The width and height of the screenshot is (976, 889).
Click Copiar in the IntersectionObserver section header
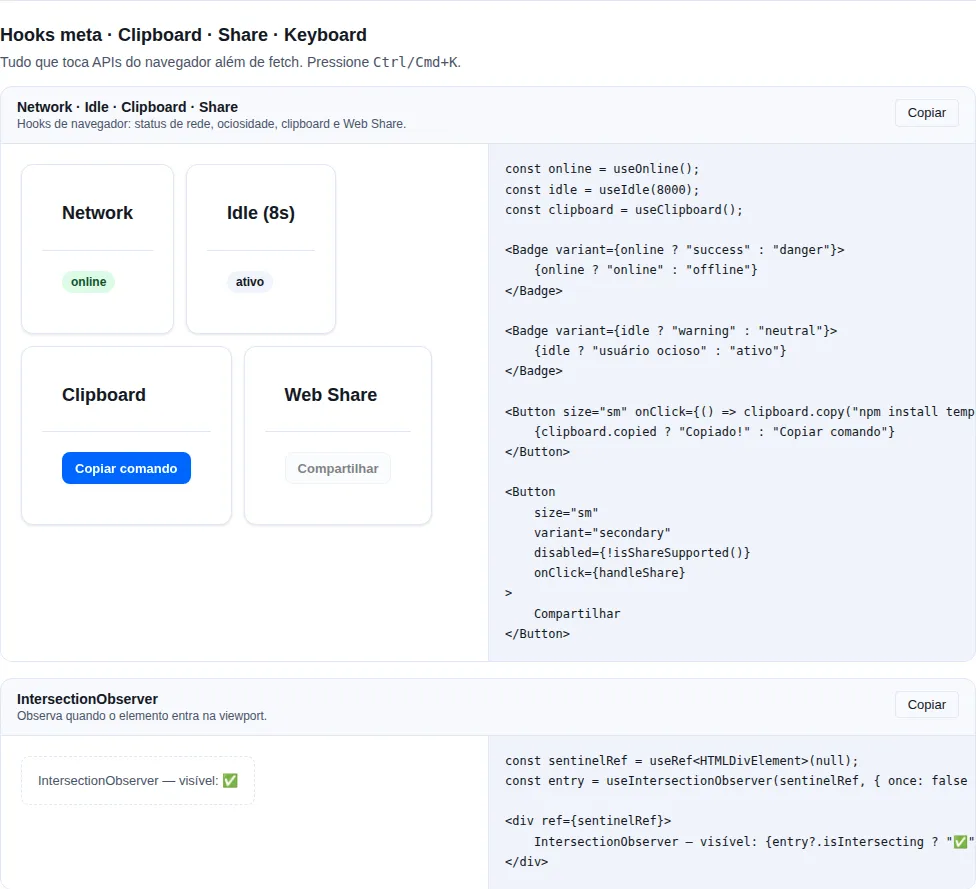tap(926, 705)
